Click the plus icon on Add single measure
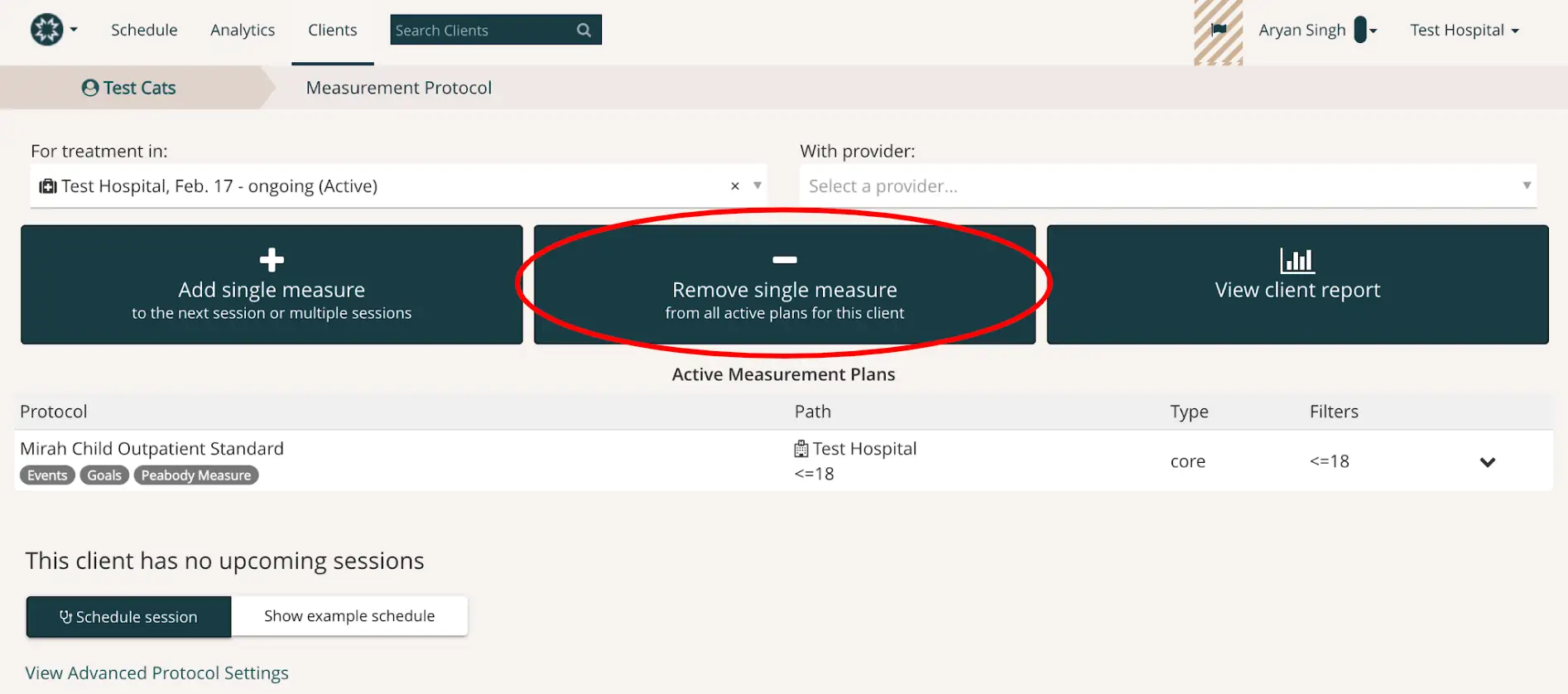Screen dimensions: 1568x694 coord(272,259)
